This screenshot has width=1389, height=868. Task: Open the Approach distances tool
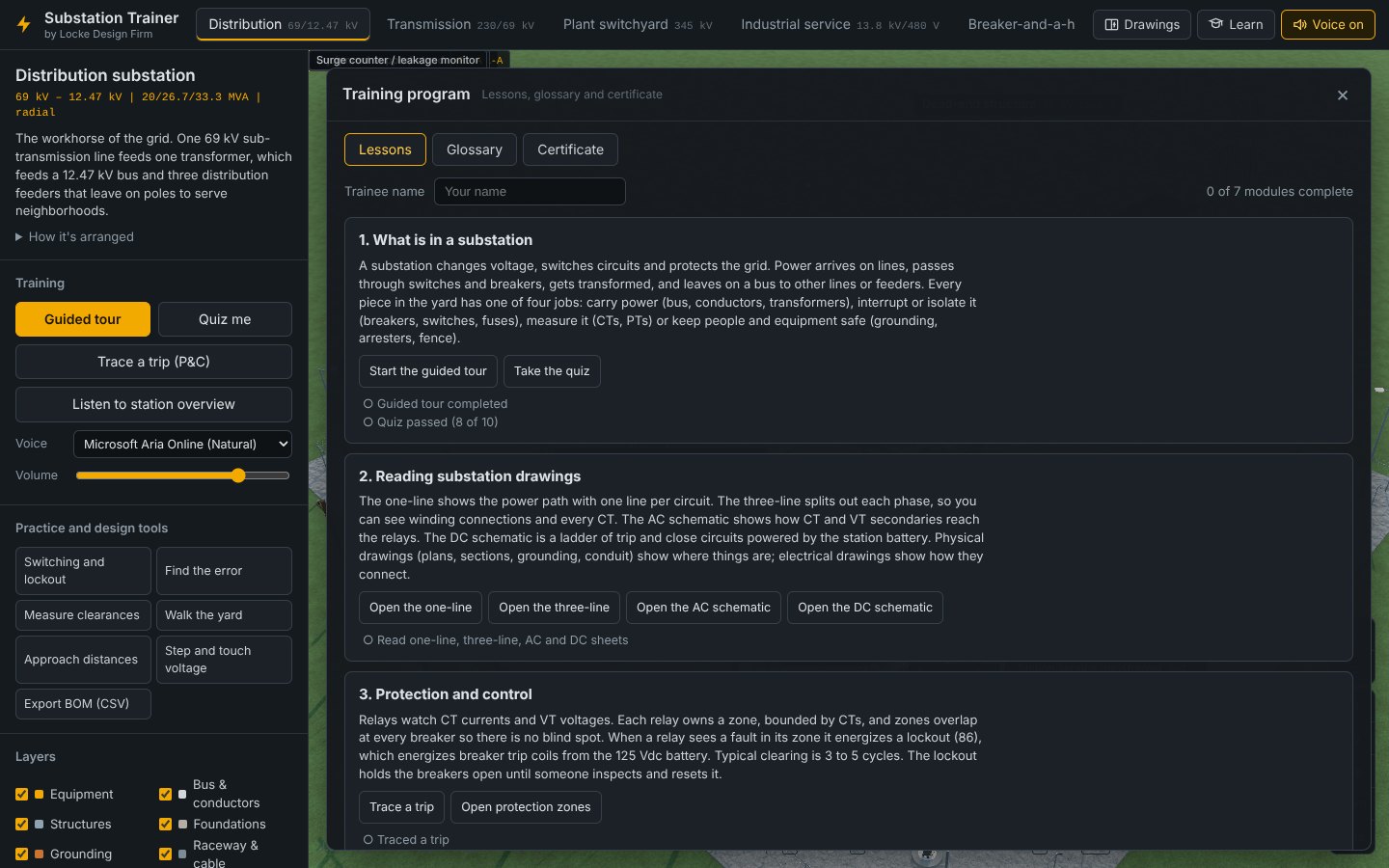point(83,660)
